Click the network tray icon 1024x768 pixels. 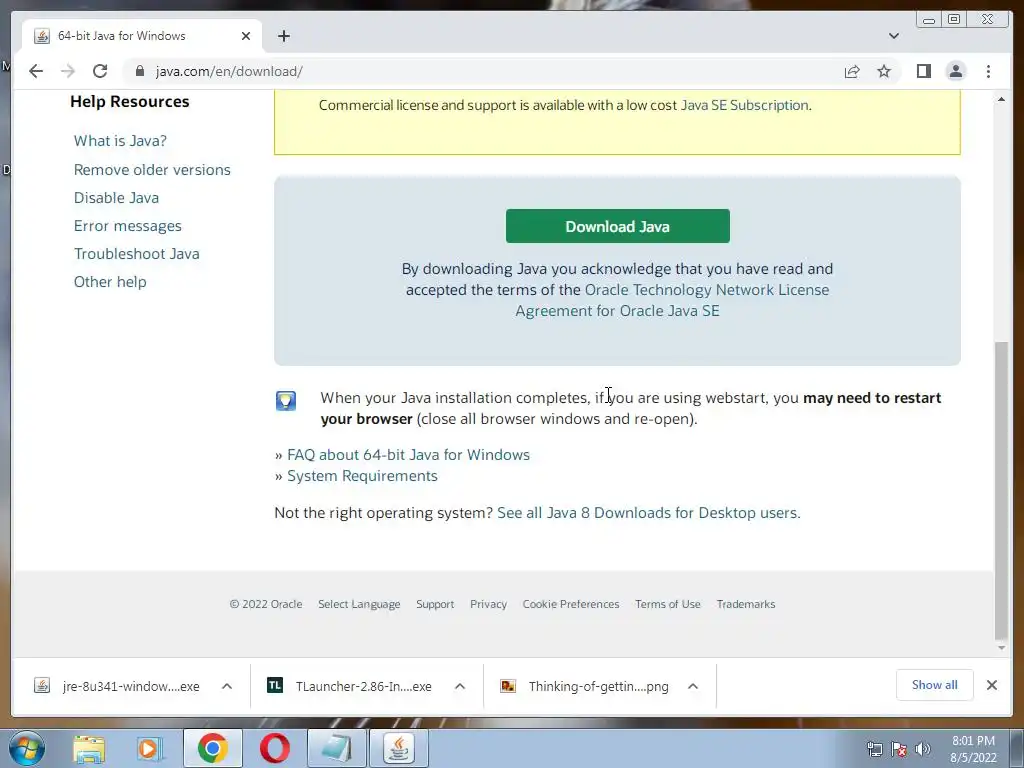(x=874, y=749)
